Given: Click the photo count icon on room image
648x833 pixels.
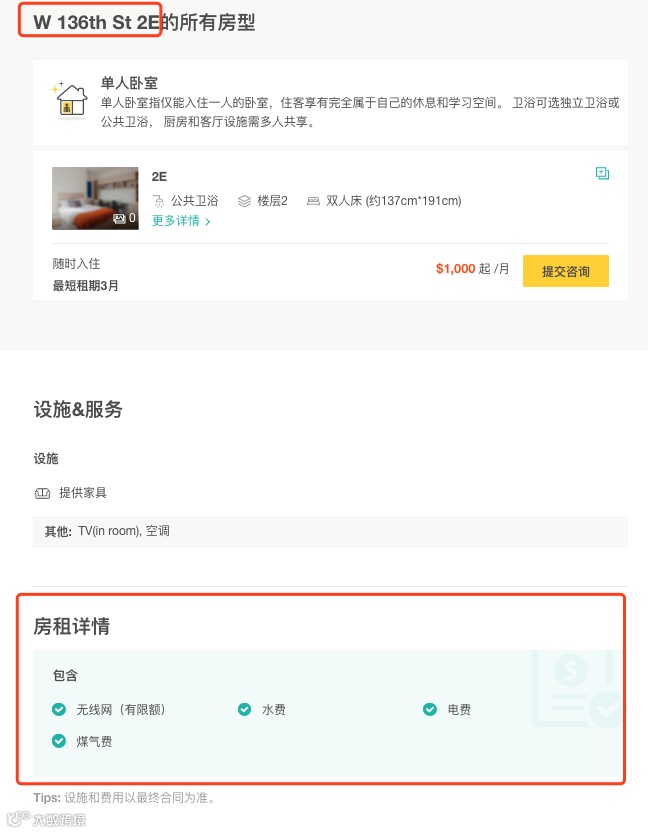Looking at the screenshot, I should coord(120,217).
